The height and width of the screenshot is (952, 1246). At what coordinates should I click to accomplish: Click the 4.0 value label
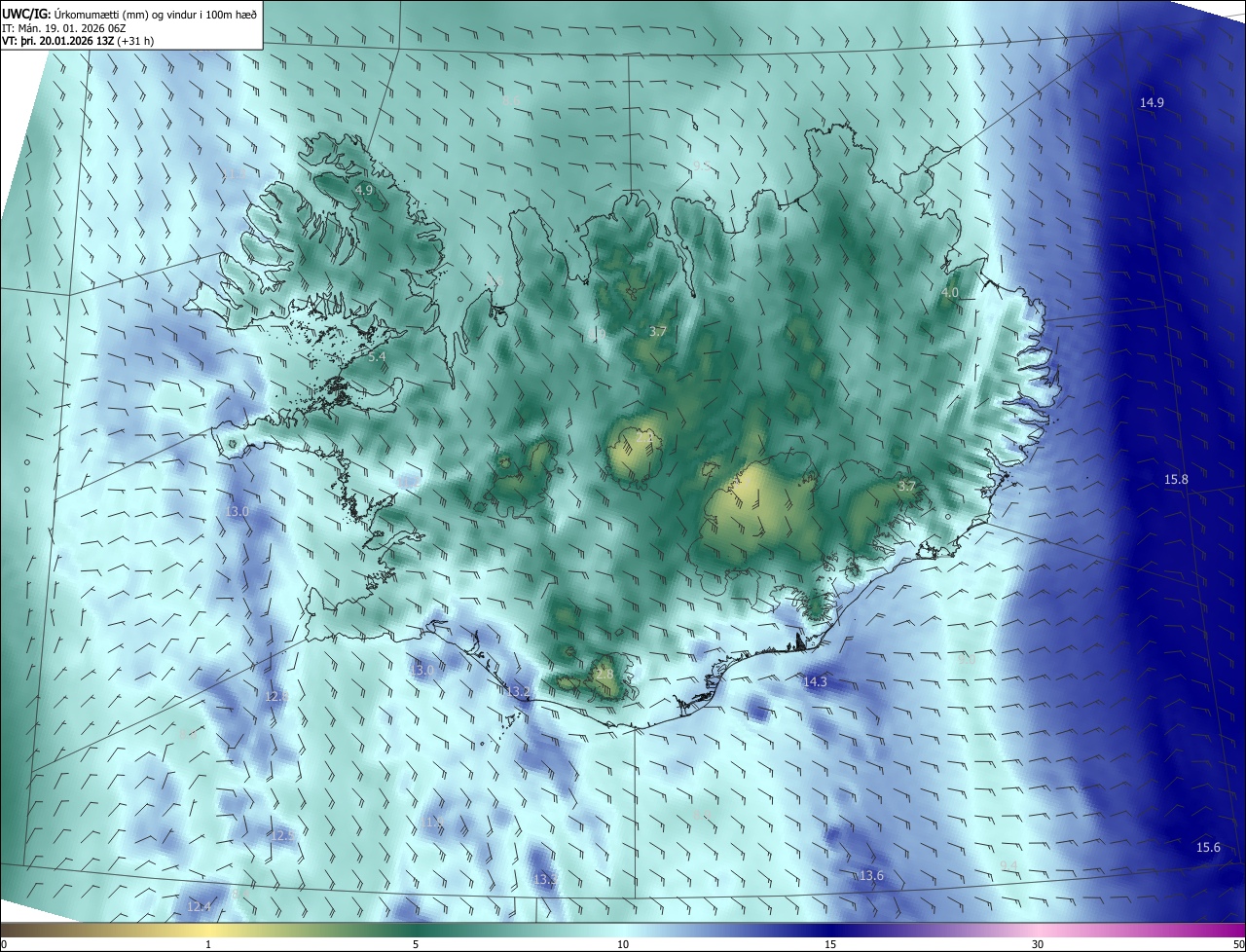[950, 293]
